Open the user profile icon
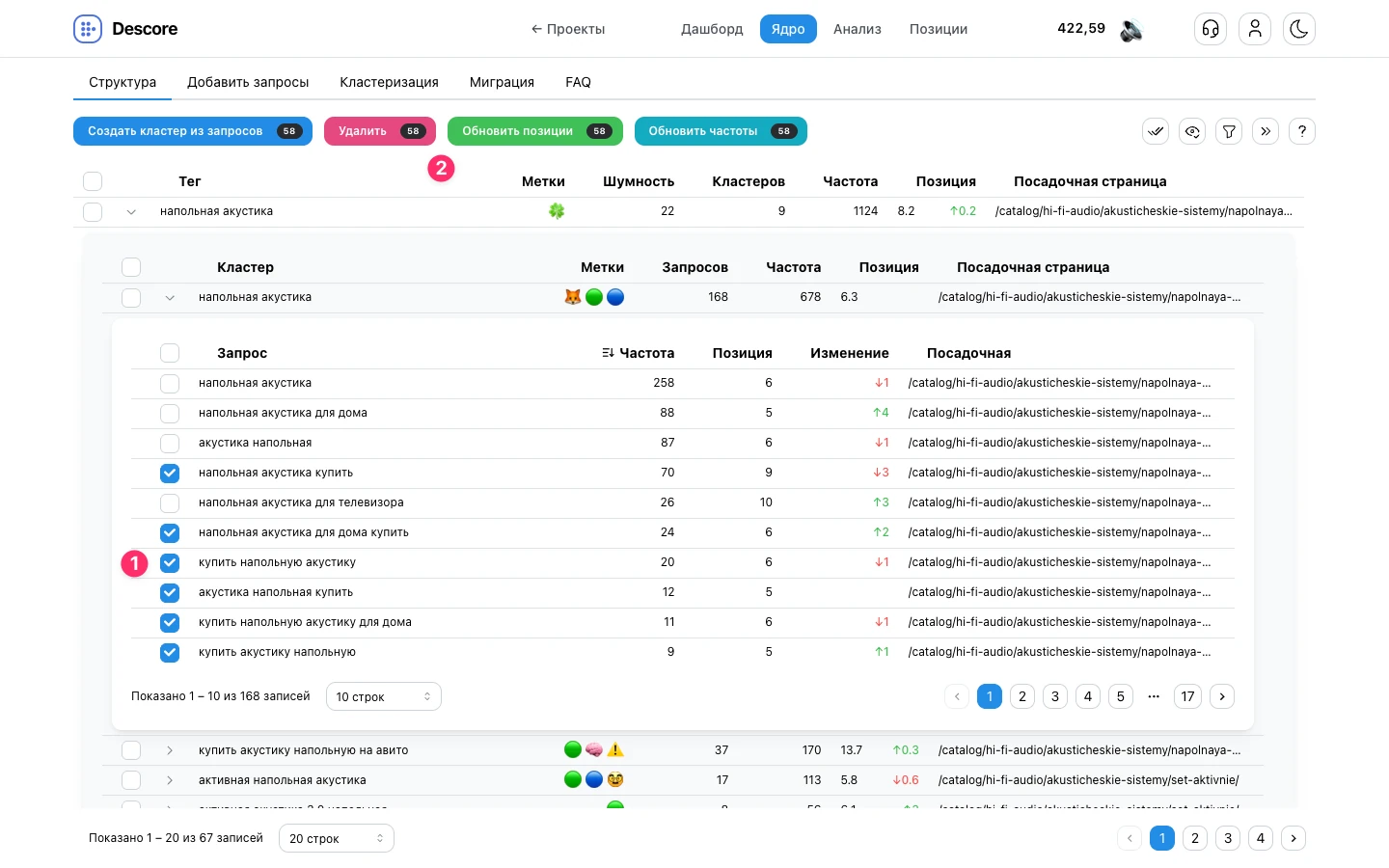The image size is (1389, 868). [1255, 29]
